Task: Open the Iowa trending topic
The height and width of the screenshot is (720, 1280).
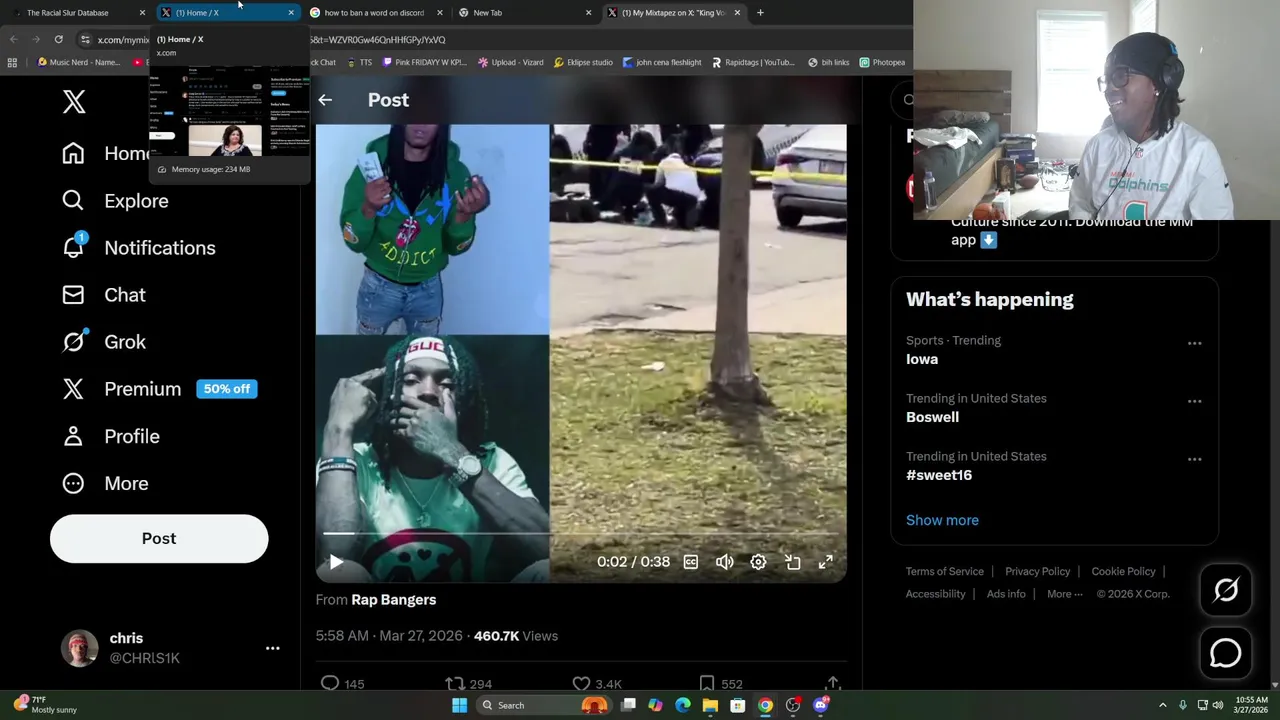Action: (1054, 350)
